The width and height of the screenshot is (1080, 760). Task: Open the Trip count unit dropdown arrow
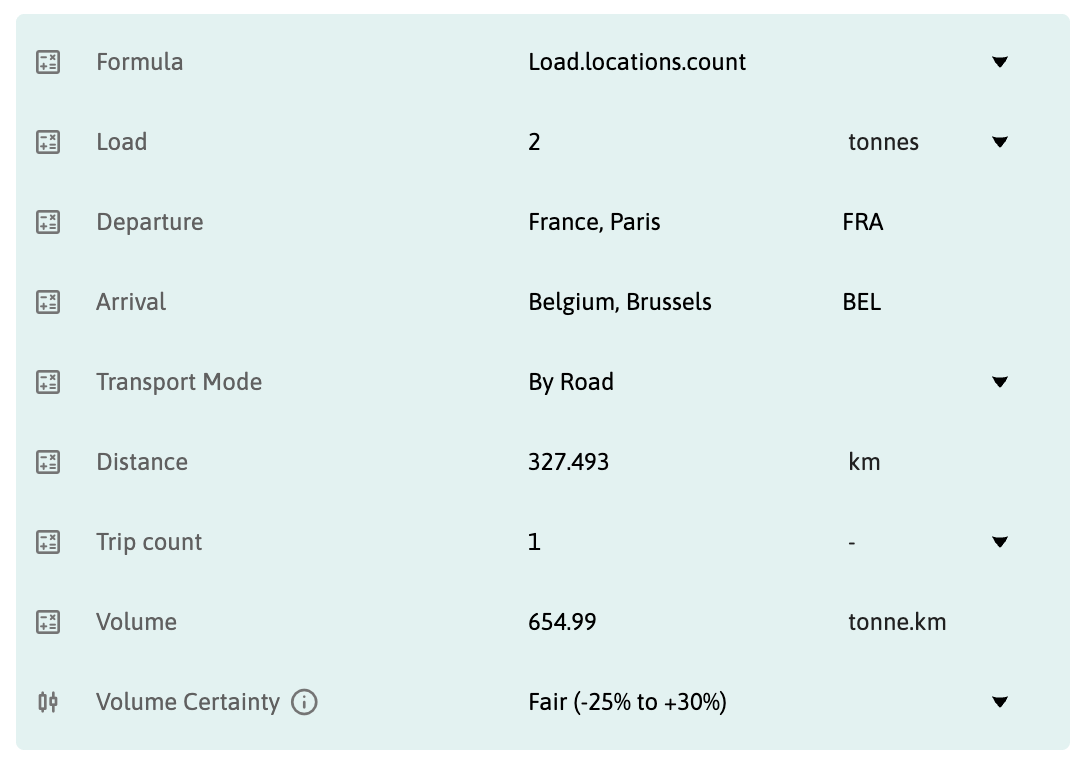click(x=999, y=542)
